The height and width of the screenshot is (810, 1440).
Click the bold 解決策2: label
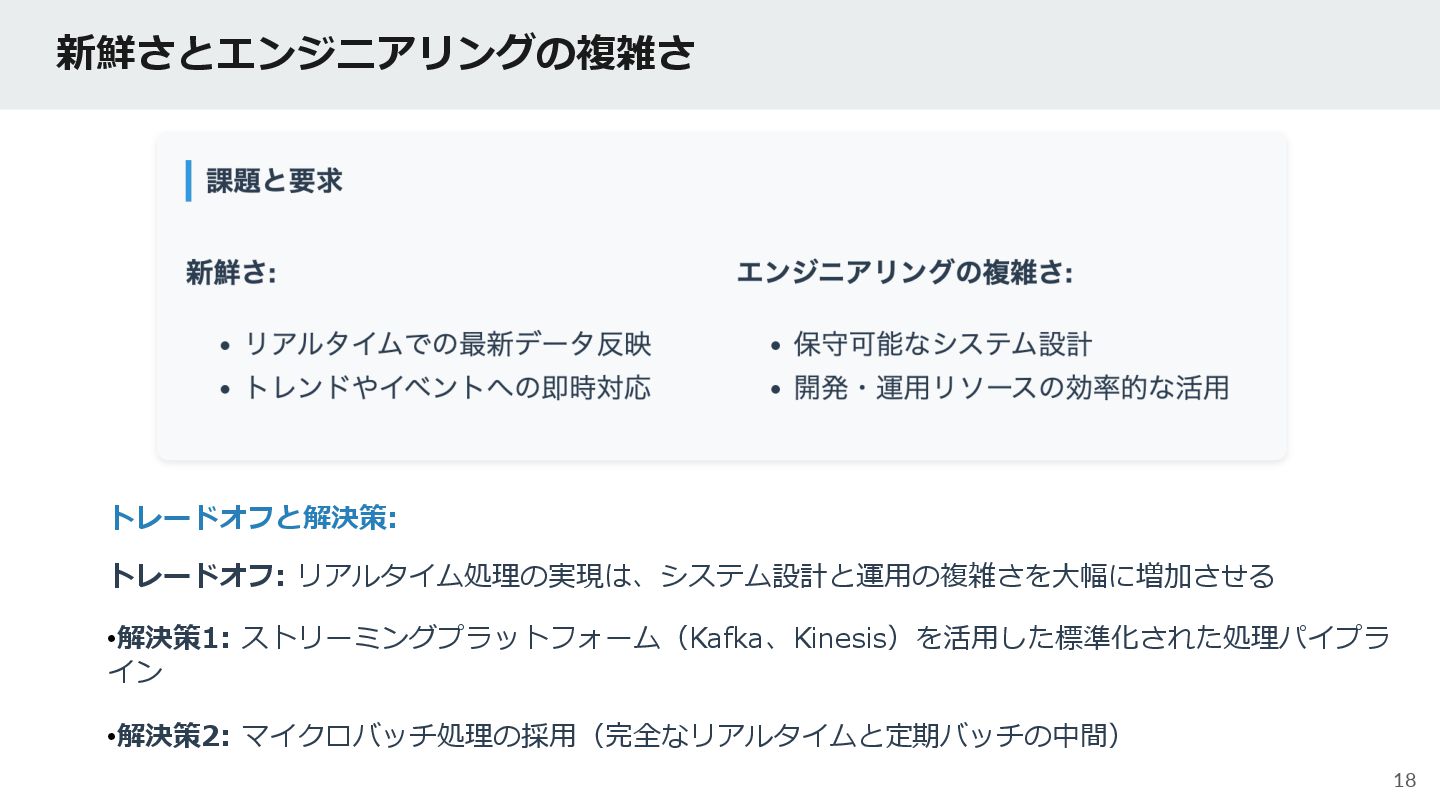pyautogui.click(x=174, y=737)
